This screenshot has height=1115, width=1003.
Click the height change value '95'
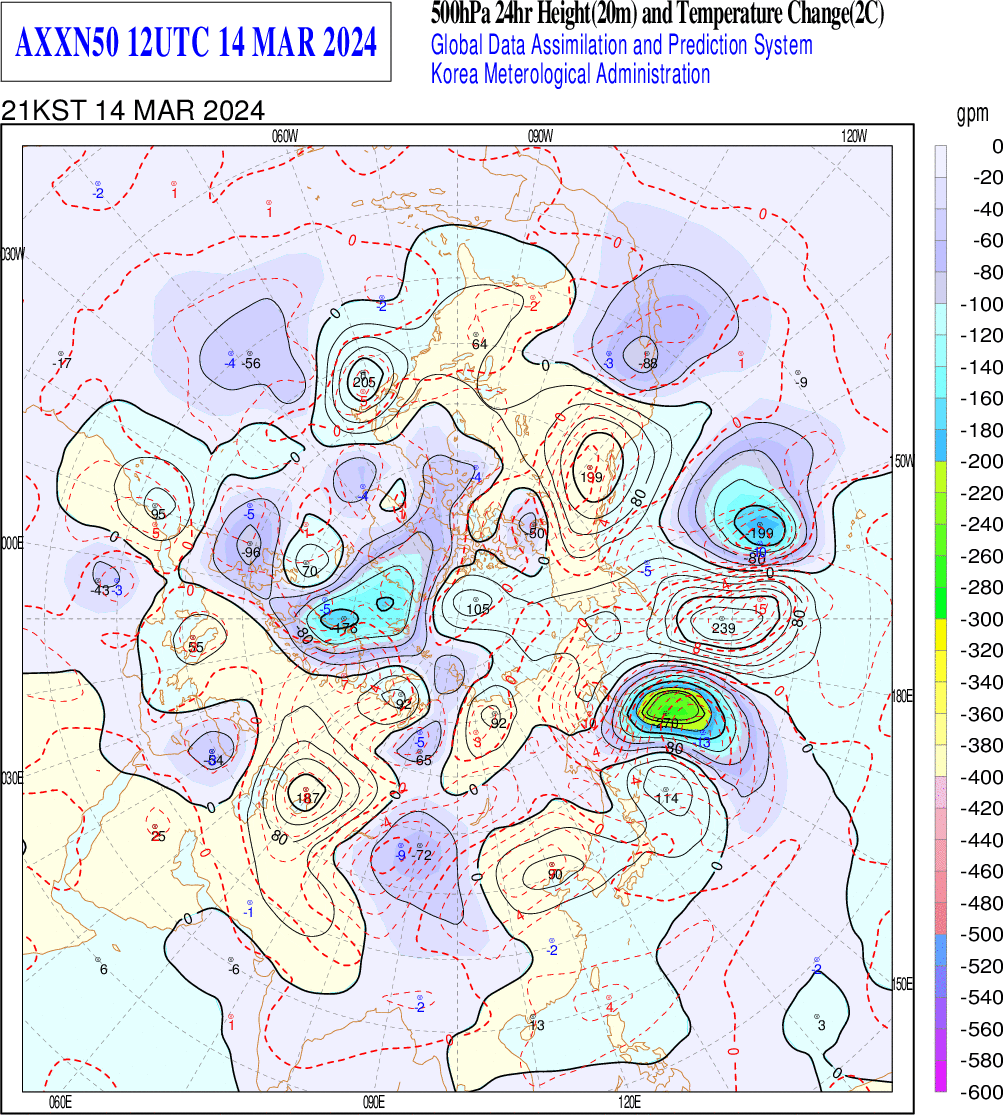[158, 515]
